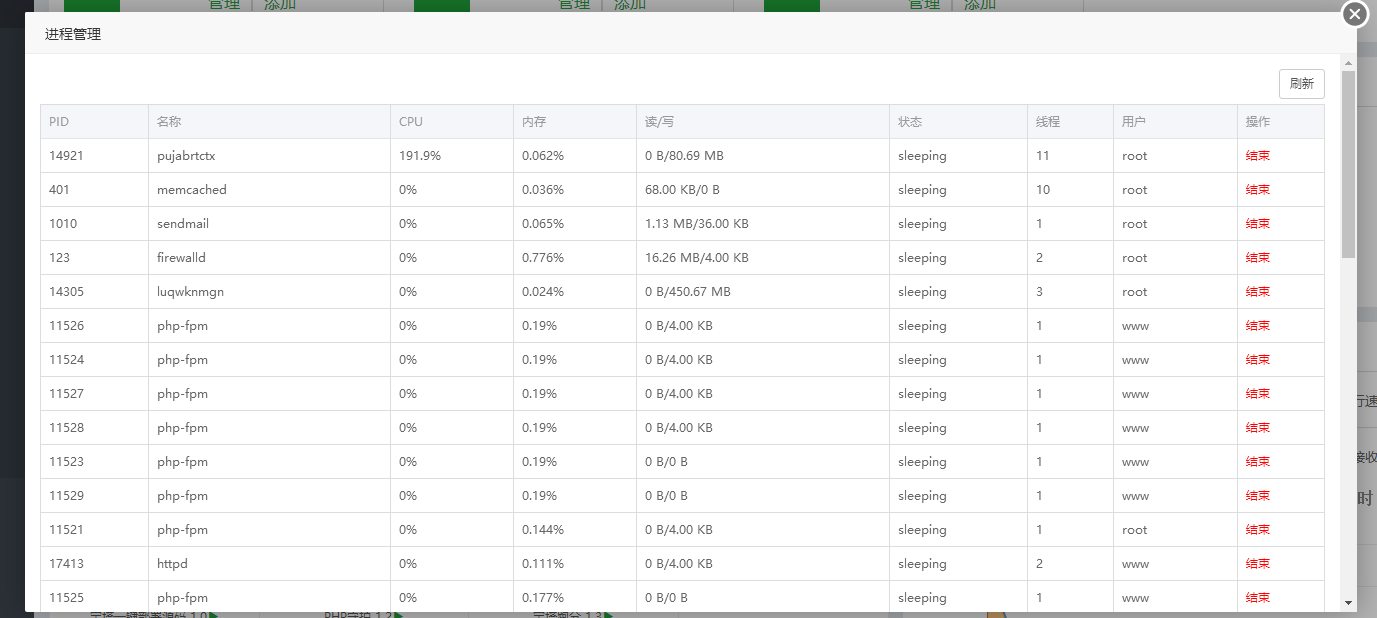
Task: Click the httpd process name
Action: pyautogui.click(x=172, y=564)
